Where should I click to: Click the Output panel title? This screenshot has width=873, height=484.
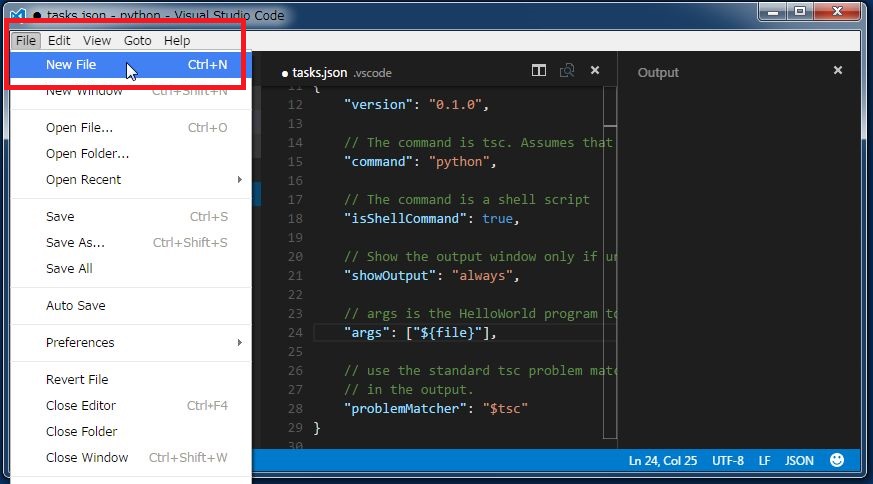coord(658,72)
